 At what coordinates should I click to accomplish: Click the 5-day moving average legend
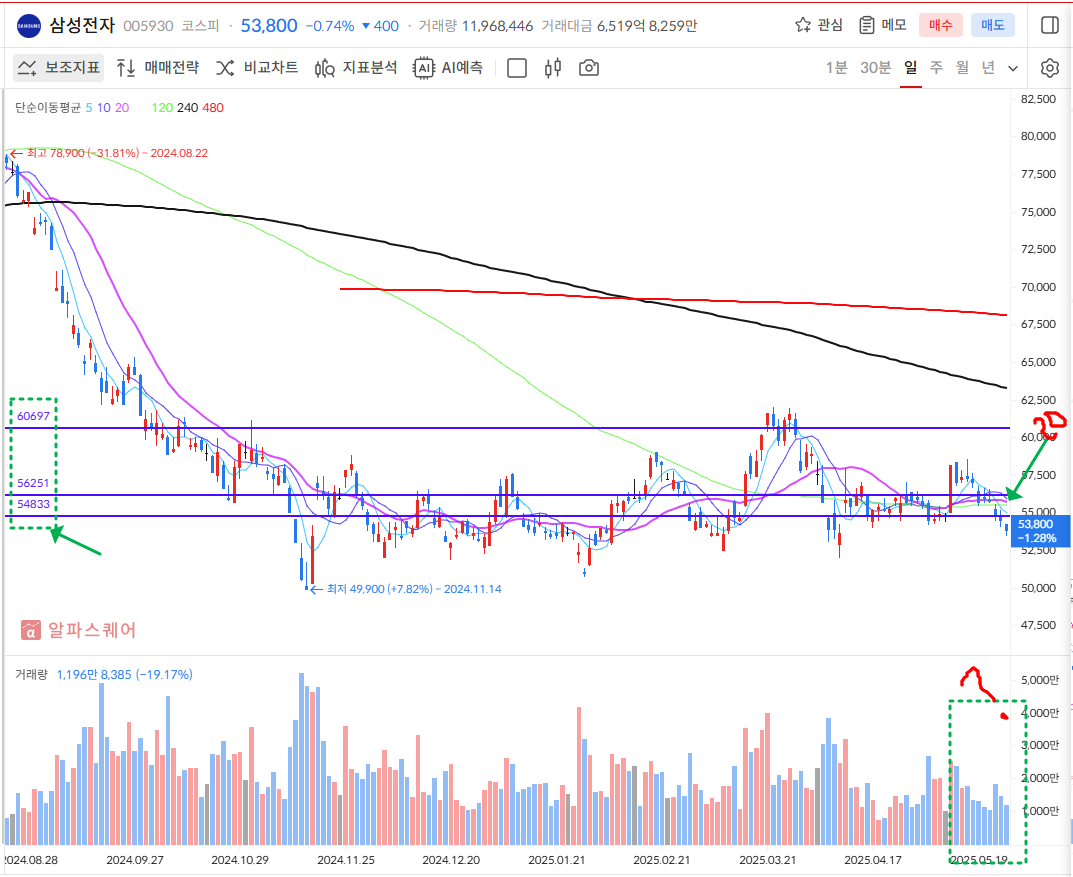coord(89,107)
